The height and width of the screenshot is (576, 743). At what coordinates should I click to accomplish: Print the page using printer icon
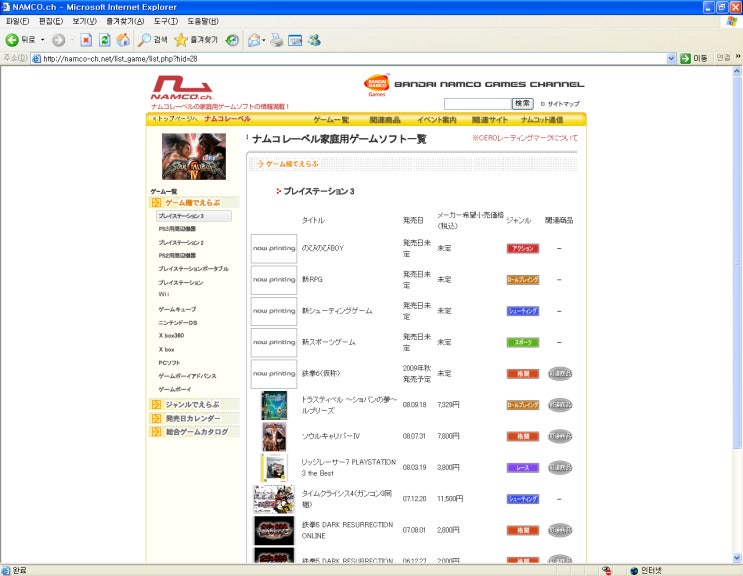pyautogui.click(x=277, y=40)
